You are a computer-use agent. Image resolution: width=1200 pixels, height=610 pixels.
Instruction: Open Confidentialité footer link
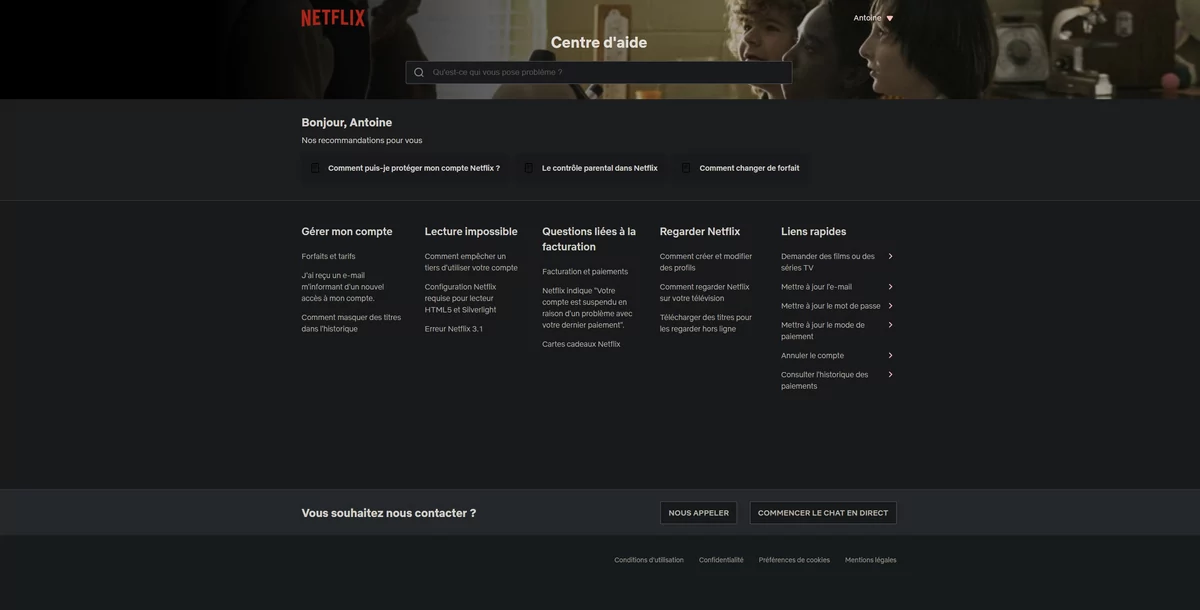click(x=721, y=560)
